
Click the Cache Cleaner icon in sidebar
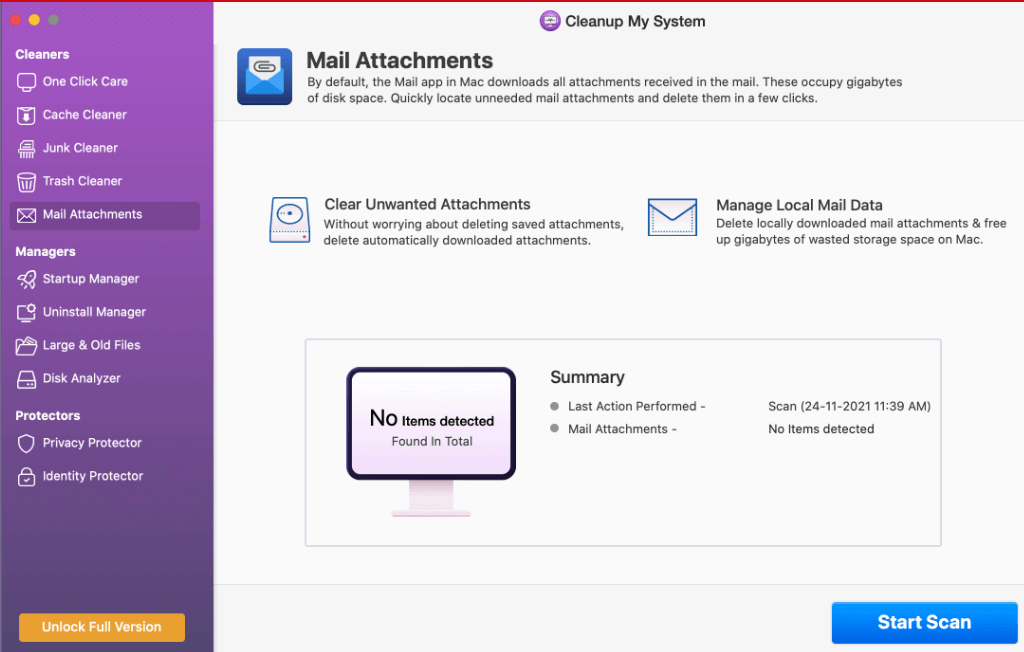(26, 116)
